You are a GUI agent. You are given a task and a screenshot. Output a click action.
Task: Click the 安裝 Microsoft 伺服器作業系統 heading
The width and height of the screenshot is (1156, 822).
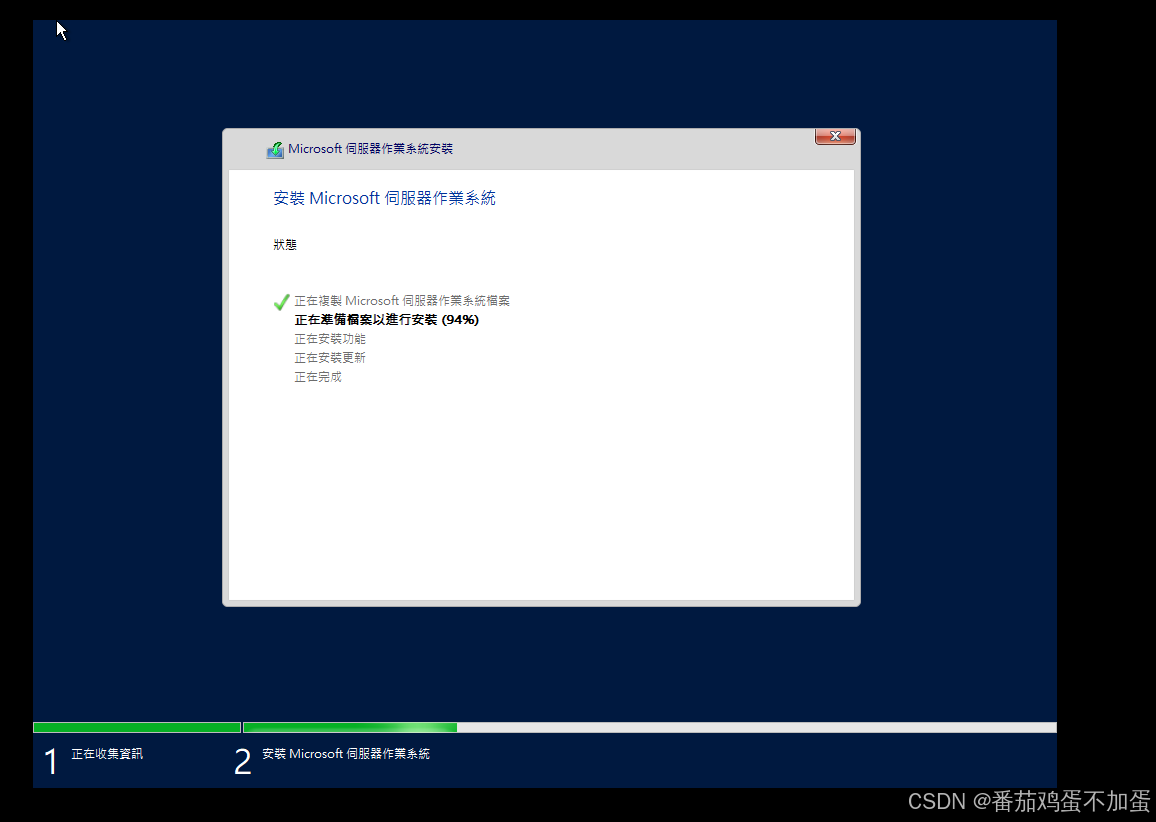pos(386,197)
